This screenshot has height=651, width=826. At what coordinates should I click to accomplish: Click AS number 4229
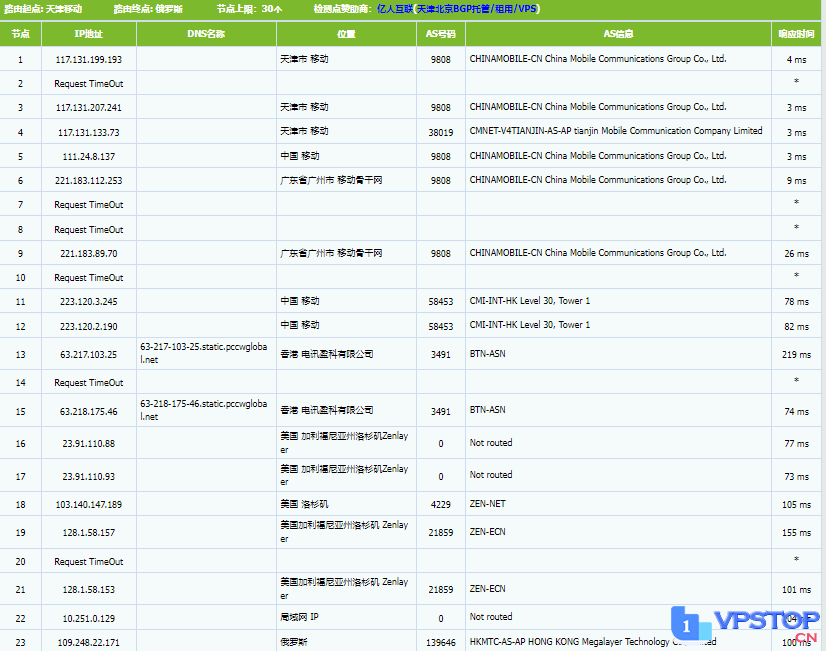[440, 505]
